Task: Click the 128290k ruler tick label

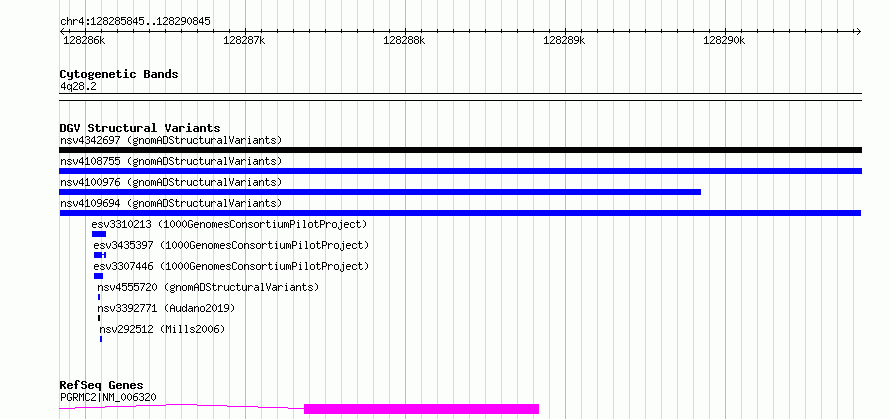Action: [x=724, y=40]
